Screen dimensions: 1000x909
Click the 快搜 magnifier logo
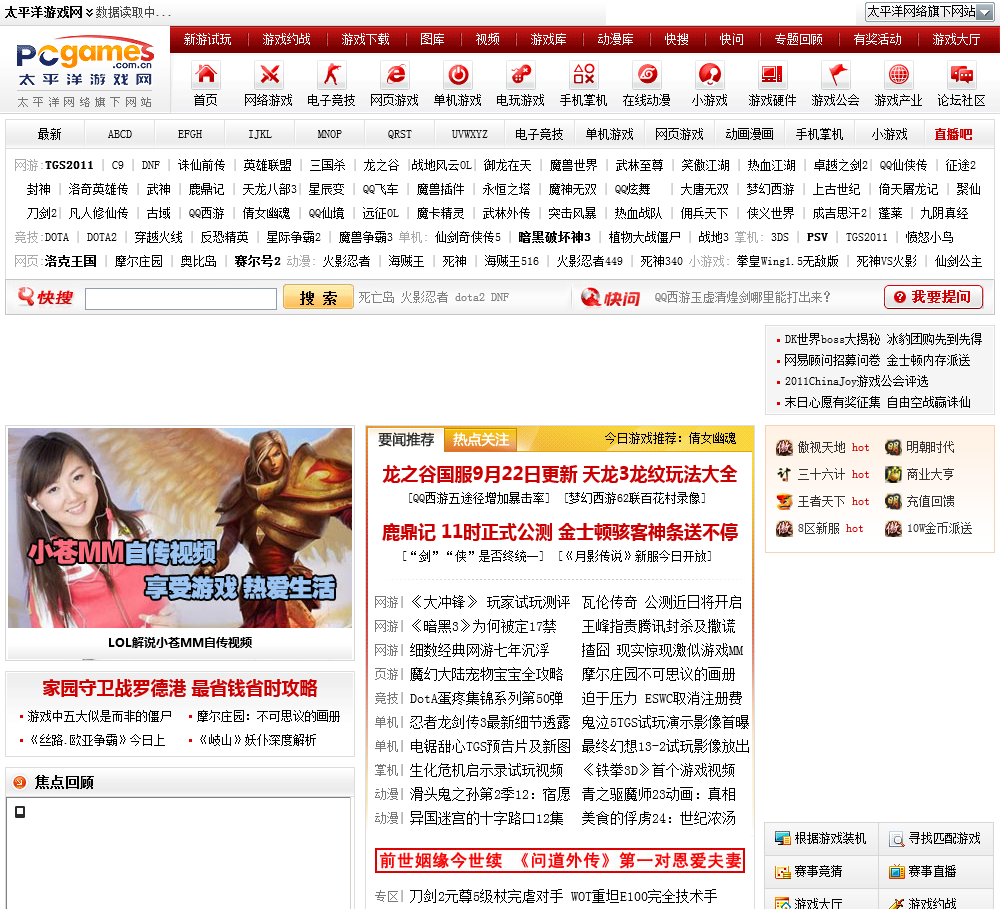coord(45,297)
